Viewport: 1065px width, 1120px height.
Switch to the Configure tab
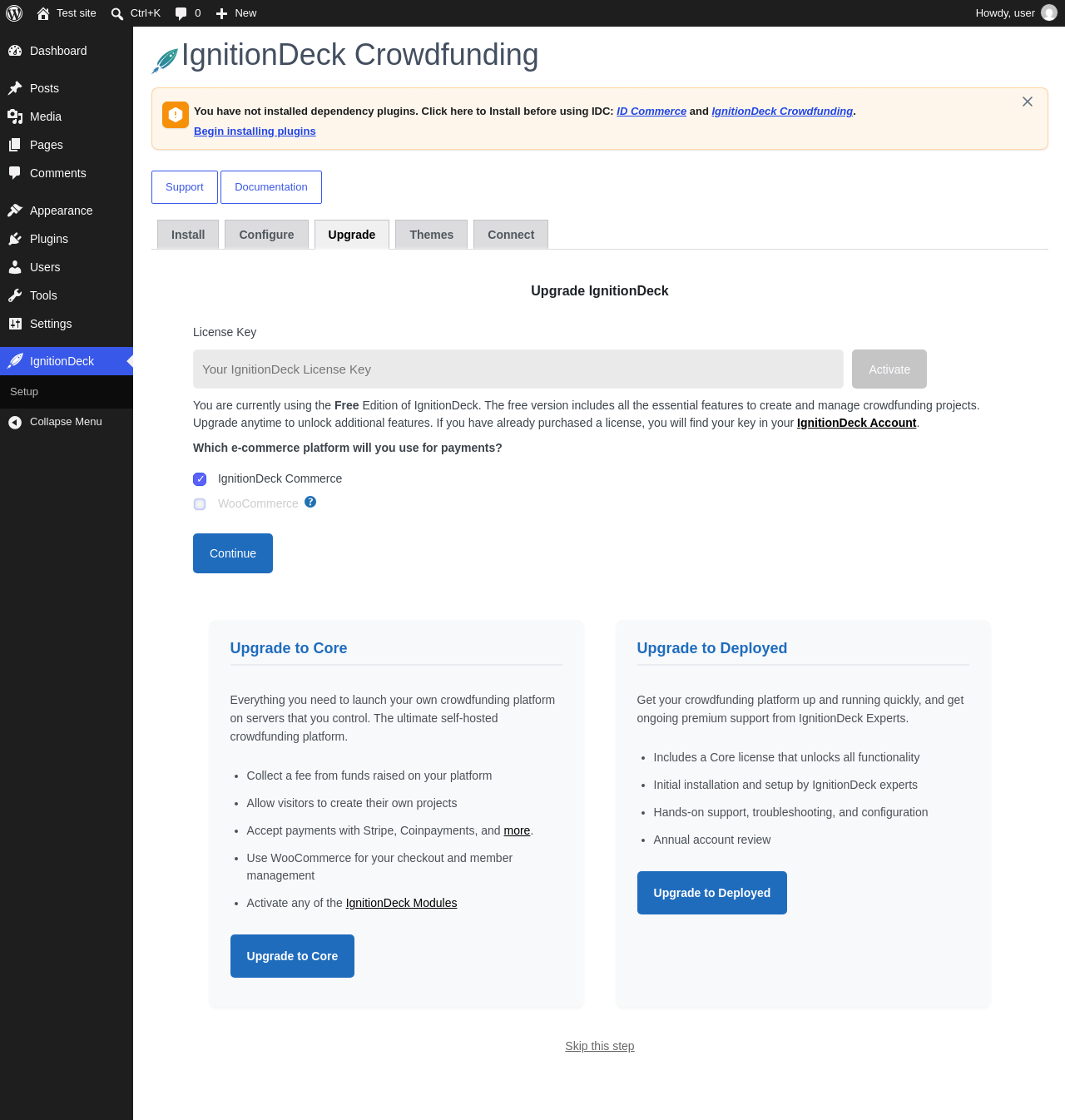pos(267,235)
